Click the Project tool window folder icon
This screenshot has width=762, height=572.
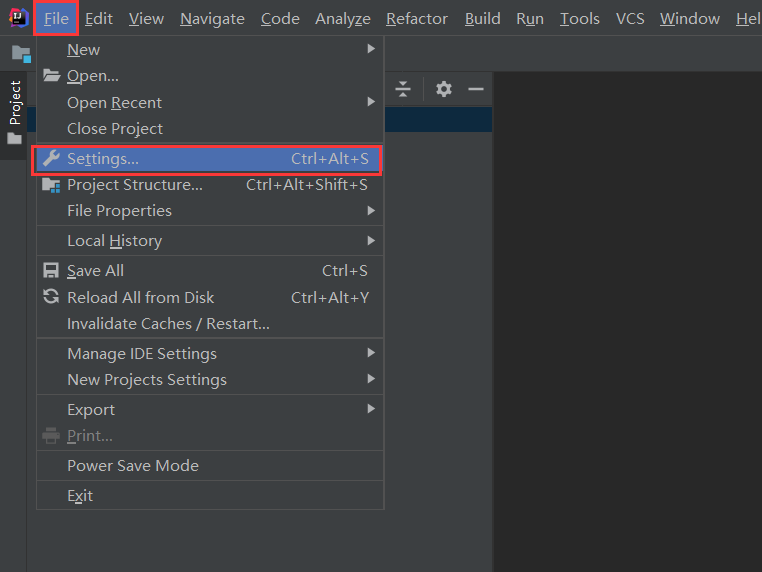click(x=15, y=139)
